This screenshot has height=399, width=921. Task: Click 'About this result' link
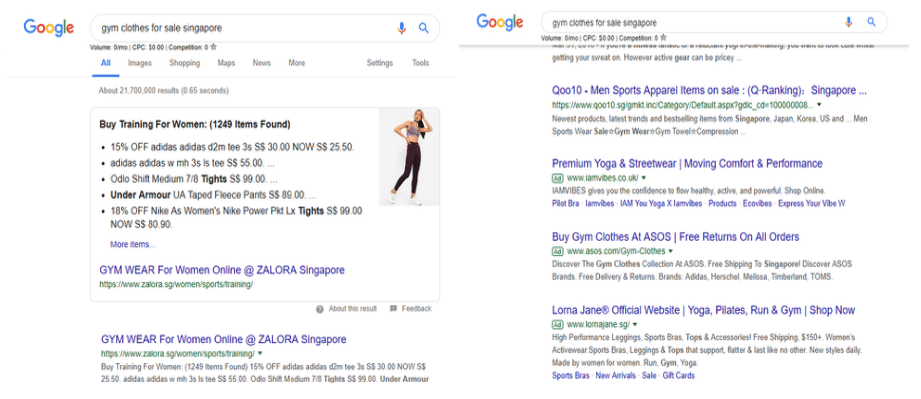[x=352, y=309]
